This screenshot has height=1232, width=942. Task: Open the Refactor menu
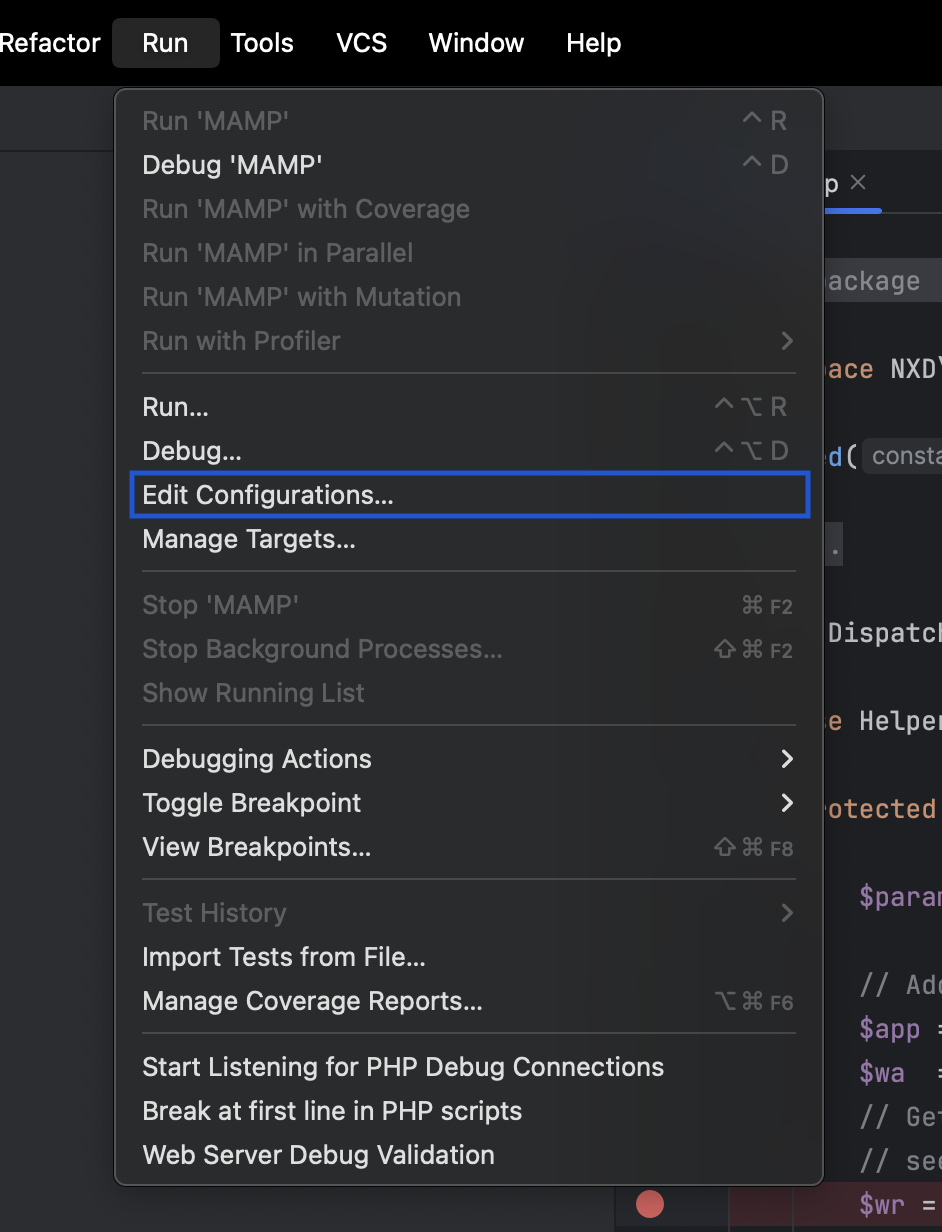click(x=50, y=42)
